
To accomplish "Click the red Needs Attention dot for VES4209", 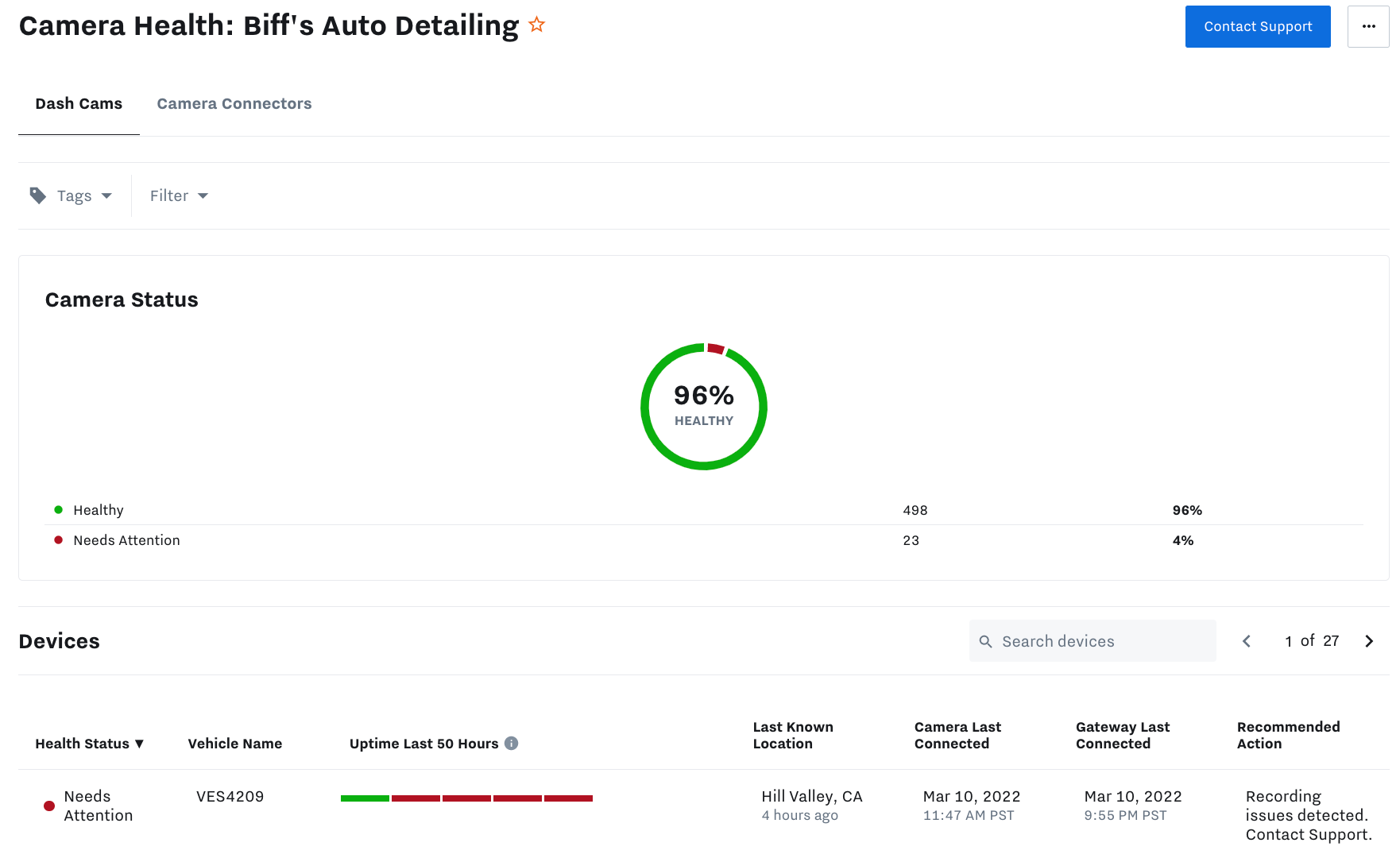I will 49,806.
